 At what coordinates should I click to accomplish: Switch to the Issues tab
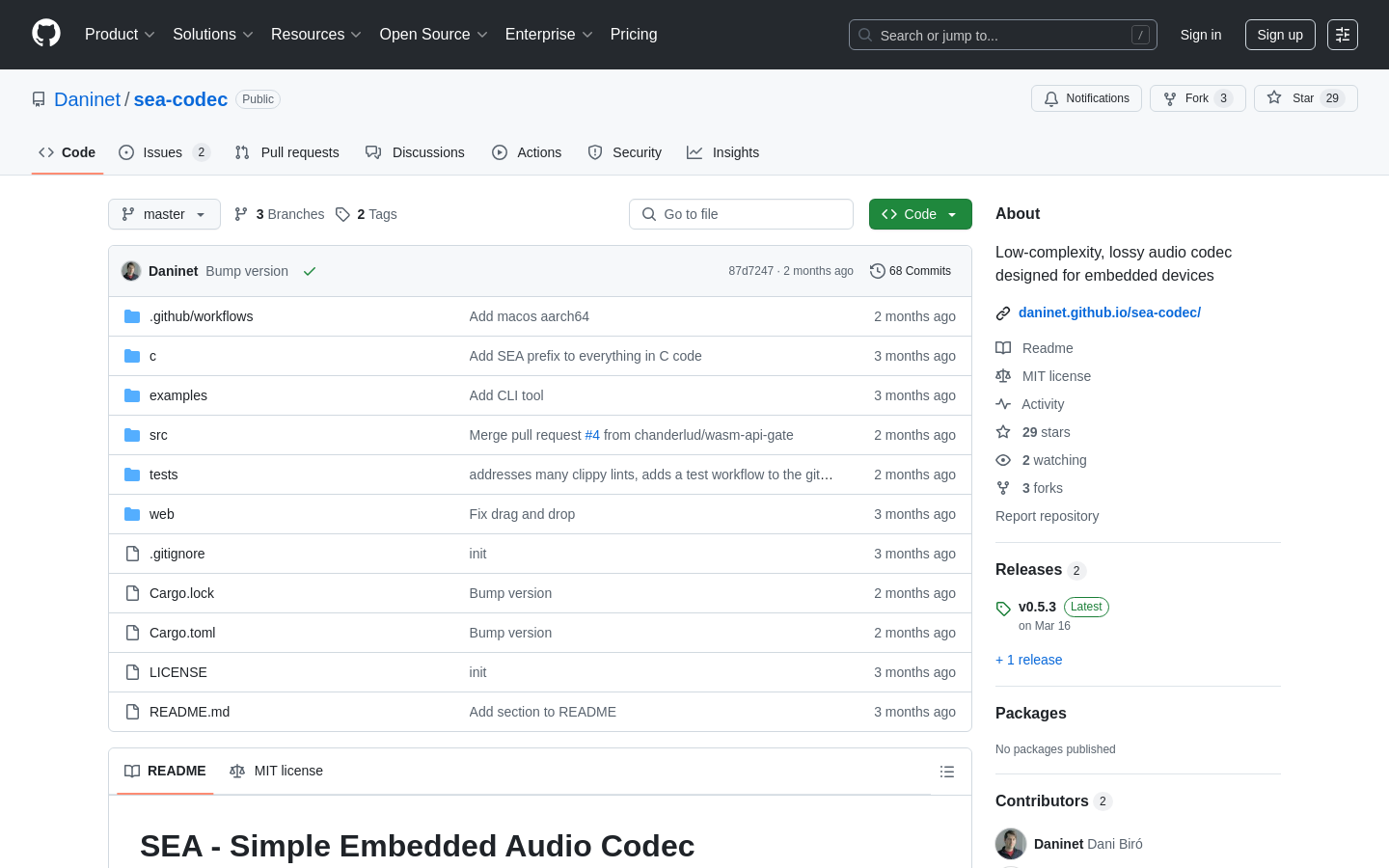[164, 152]
